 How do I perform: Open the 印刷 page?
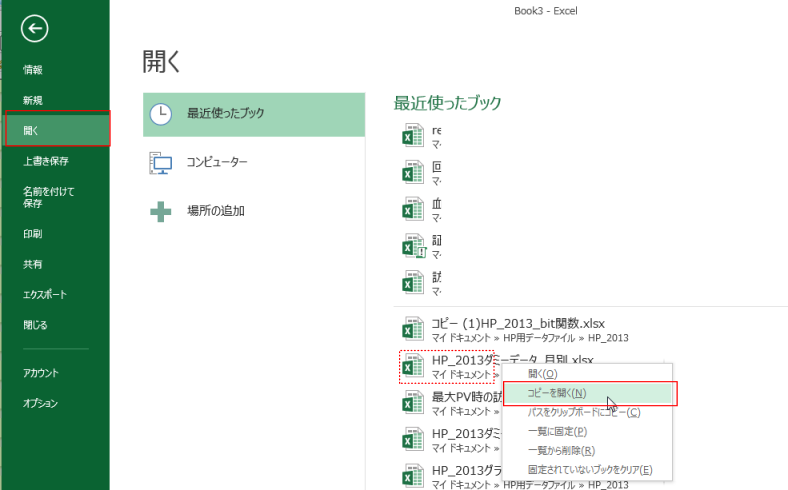[33, 234]
